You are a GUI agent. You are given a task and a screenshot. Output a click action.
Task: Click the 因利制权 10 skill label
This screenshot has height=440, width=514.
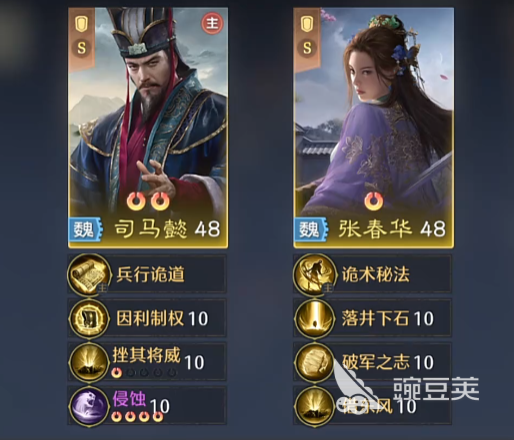[x=162, y=318]
